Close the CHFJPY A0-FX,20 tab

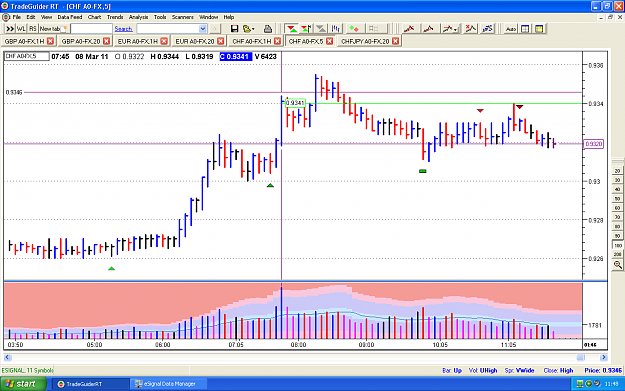click(395, 41)
